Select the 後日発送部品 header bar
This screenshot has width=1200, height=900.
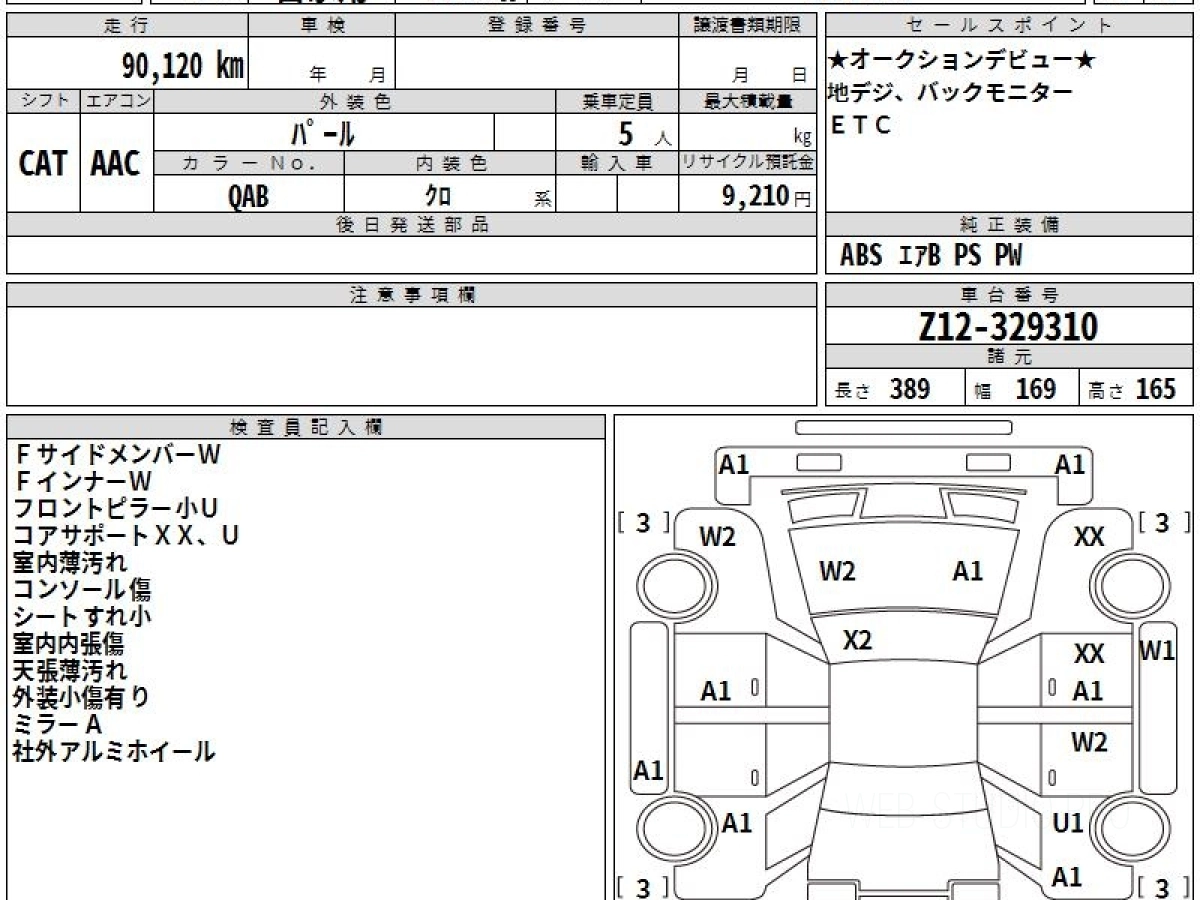[x=411, y=225]
